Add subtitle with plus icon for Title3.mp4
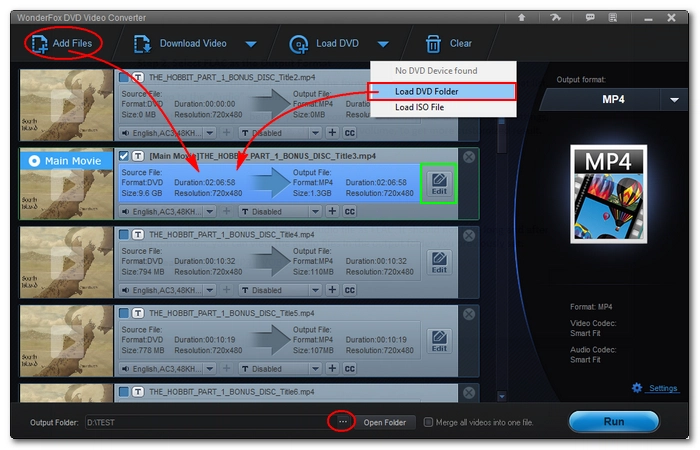 [332, 211]
